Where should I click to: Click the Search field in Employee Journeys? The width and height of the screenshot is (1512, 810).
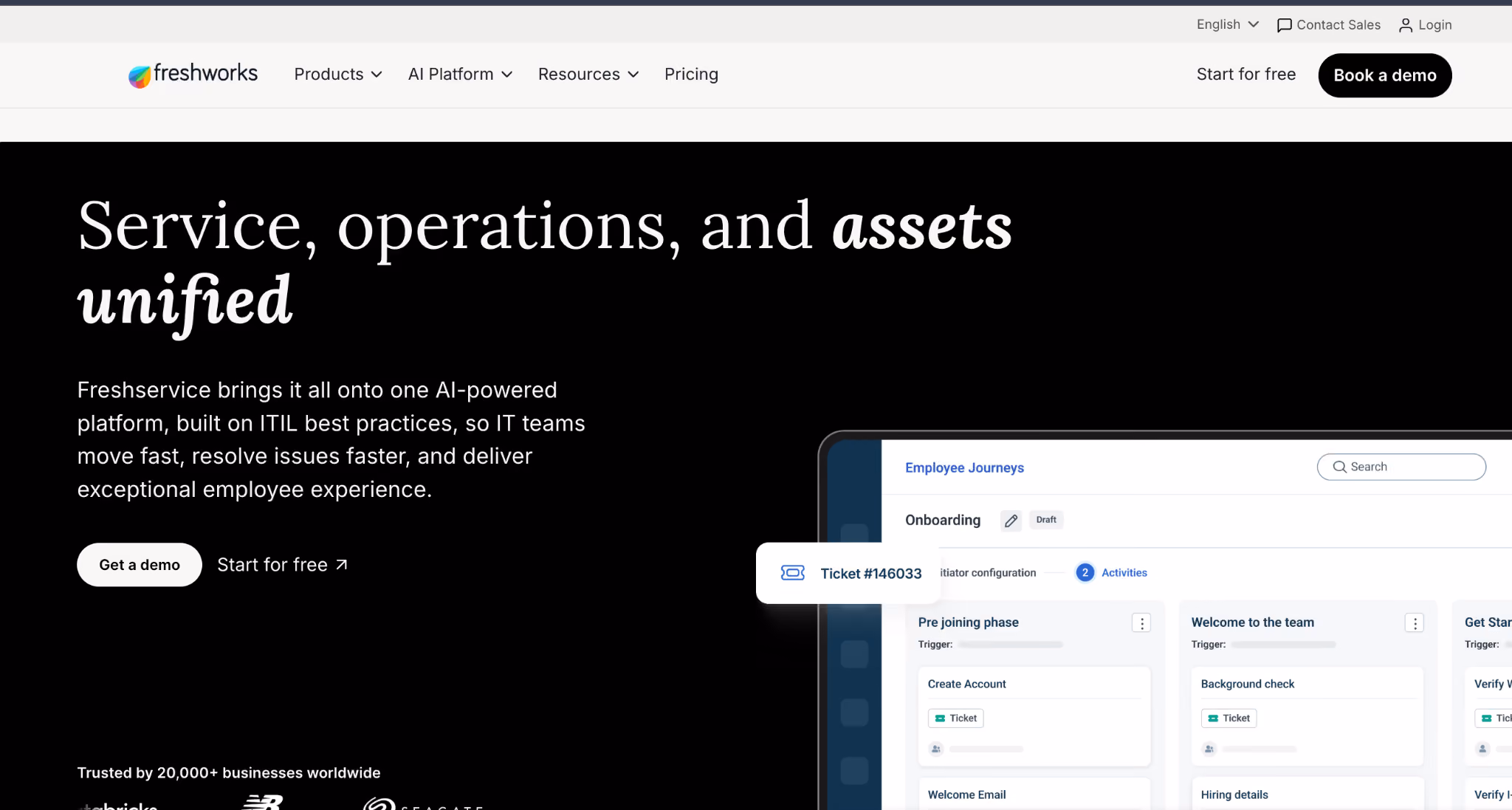pyautogui.click(x=1401, y=467)
